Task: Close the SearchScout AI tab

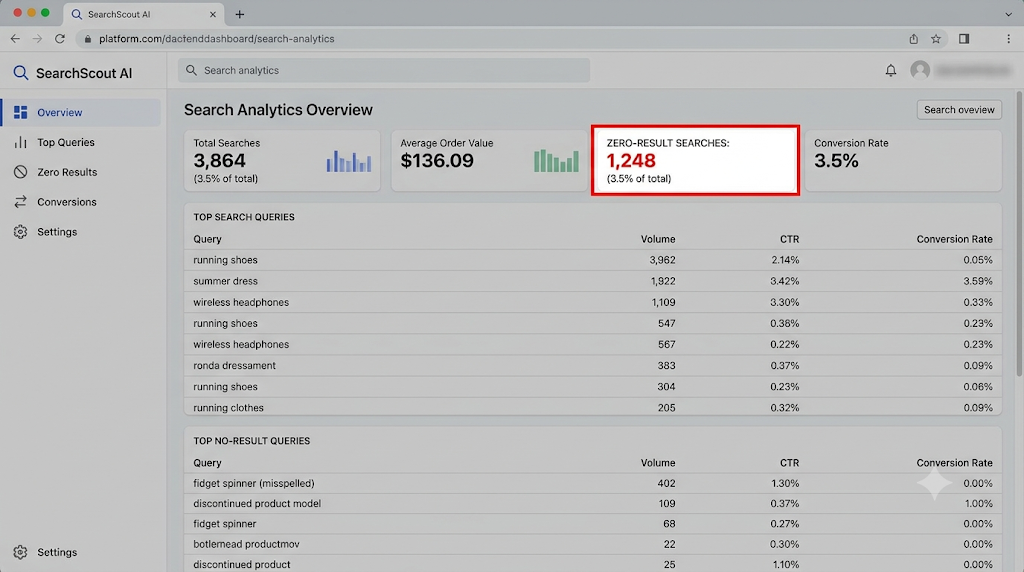Action: [213, 14]
